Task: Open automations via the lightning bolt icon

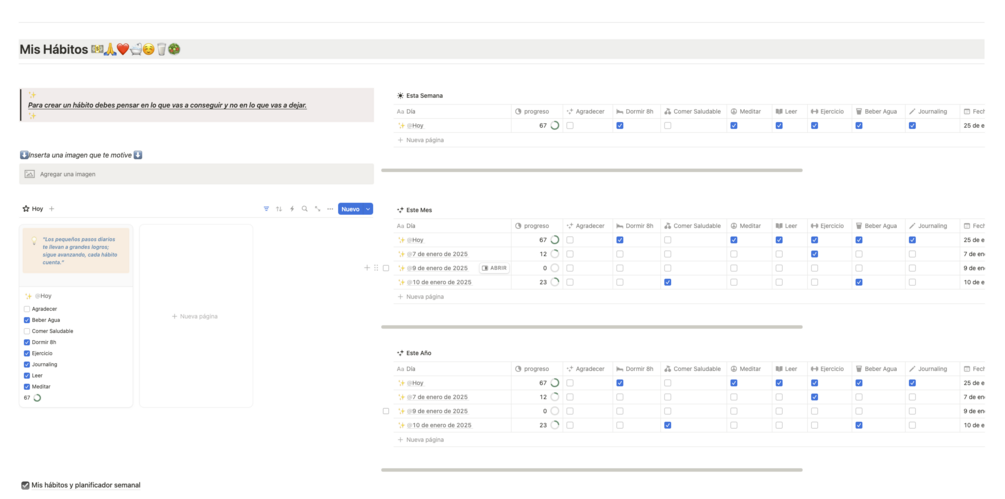Action: pos(292,209)
